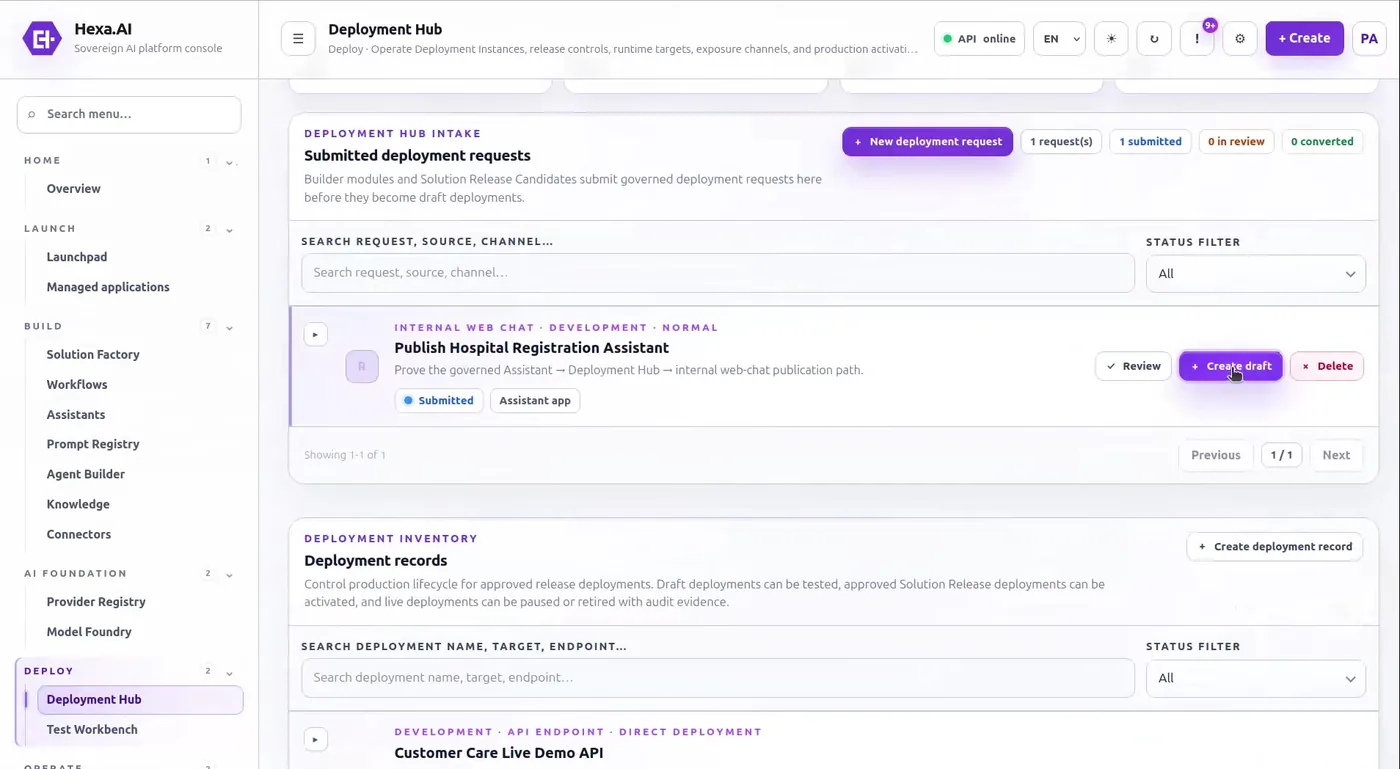Screen dimensions: 1400x769
Task: Click the Customer Care Live Demo API title
Action: 499,753
